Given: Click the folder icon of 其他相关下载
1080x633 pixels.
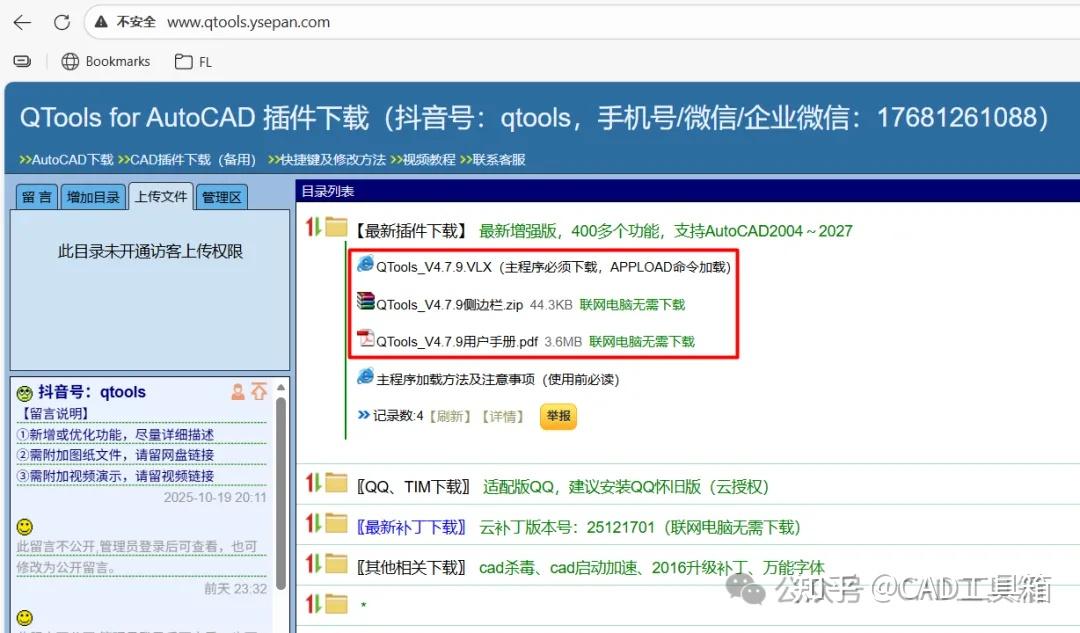Looking at the screenshot, I should 336,563.
